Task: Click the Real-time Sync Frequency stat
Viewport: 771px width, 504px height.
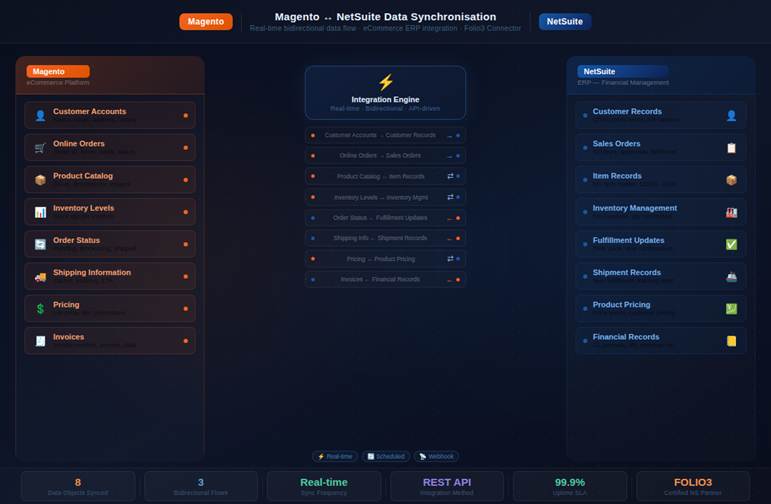Action: [x=324, y=486]
